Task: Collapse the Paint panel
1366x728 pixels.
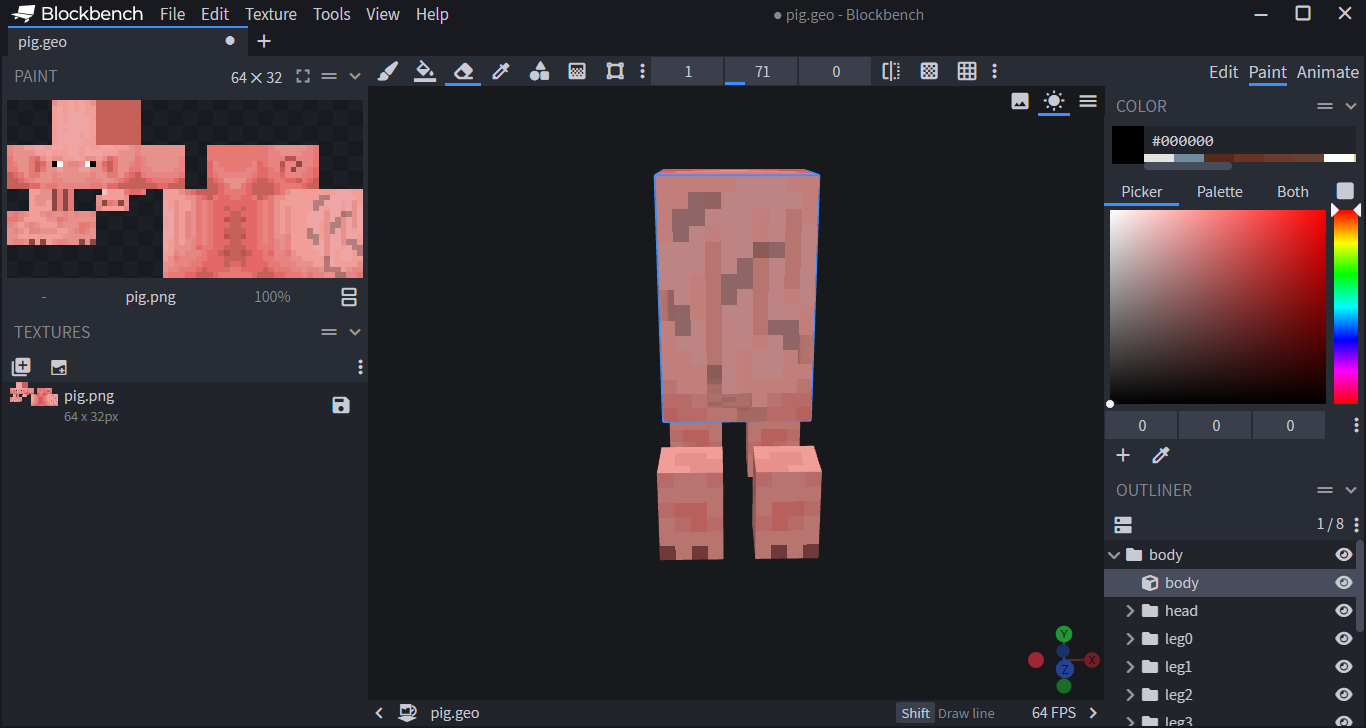Action: click(354, 76)
